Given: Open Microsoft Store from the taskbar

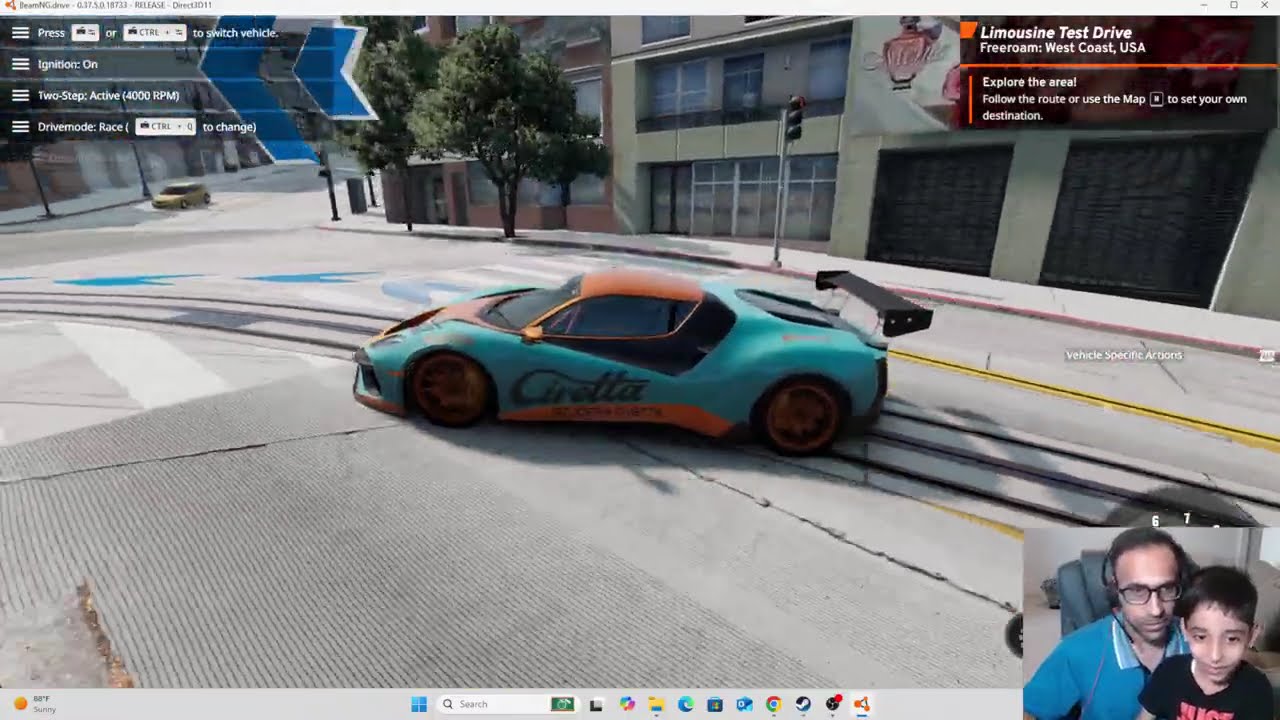Looking at the screenshot, I should click(x=715, y=704).
